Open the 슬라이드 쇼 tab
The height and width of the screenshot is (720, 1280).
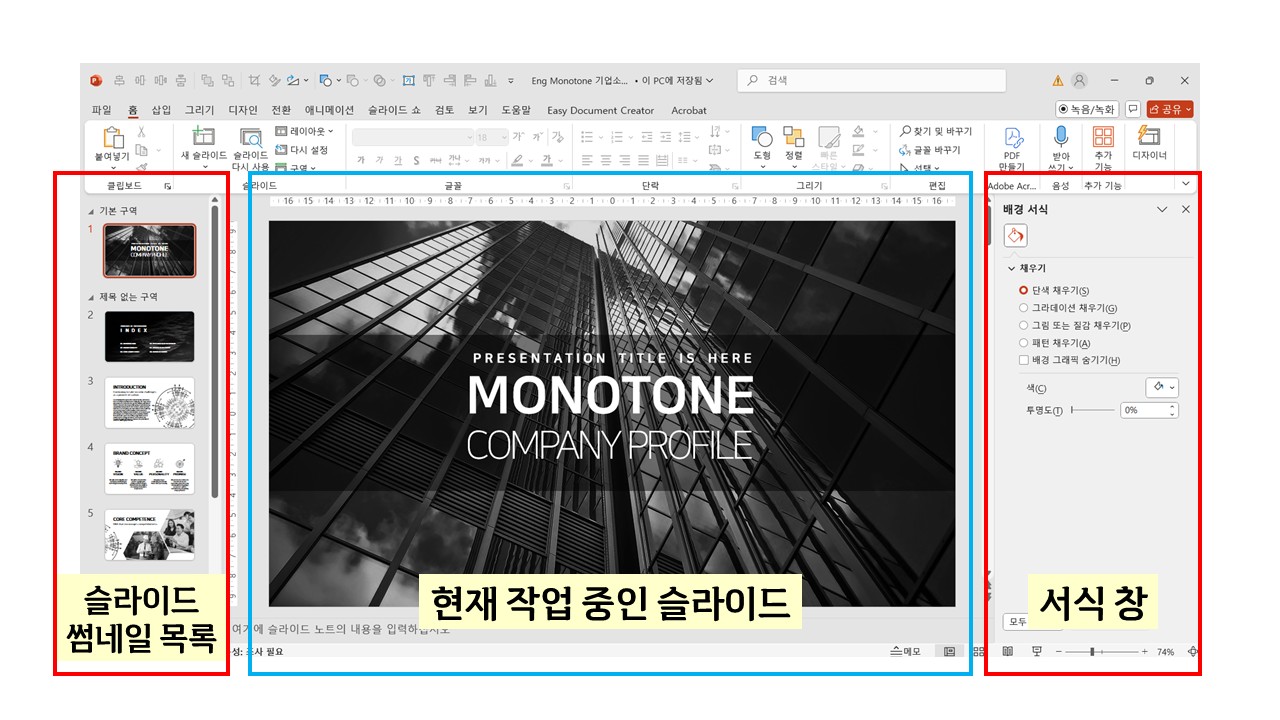394,110
